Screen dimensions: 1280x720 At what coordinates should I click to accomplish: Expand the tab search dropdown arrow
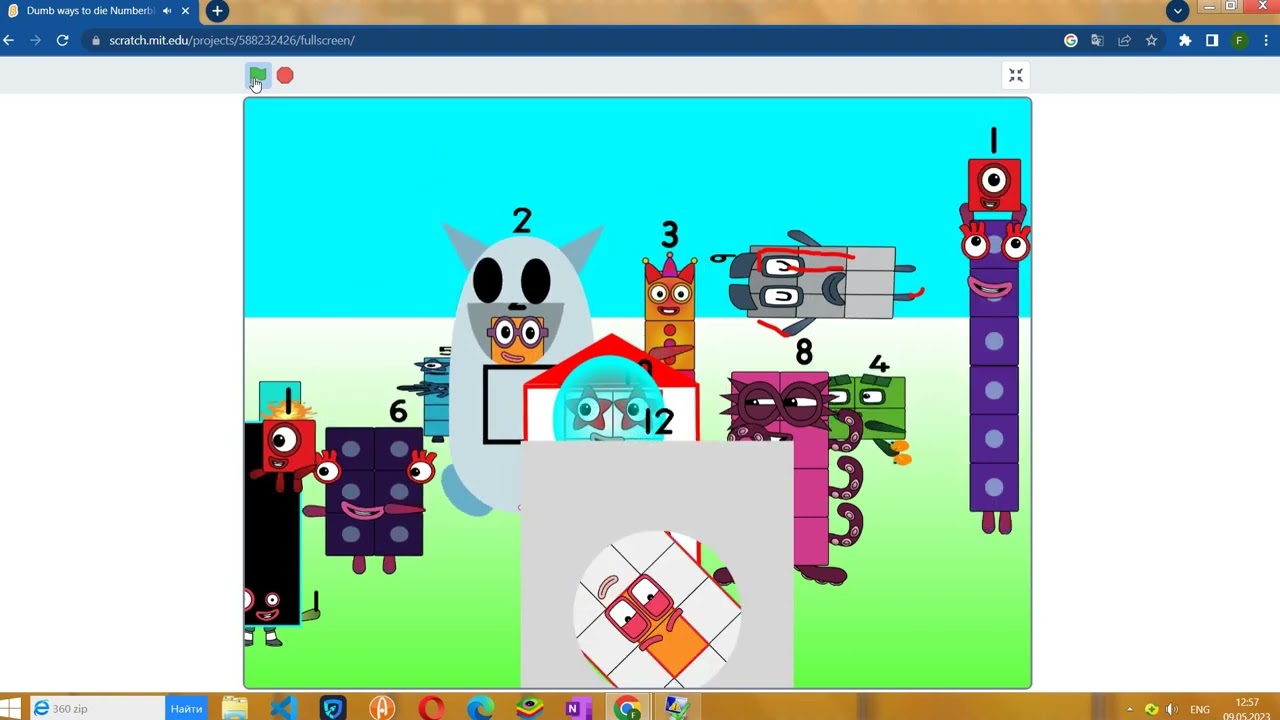(x=1178, y=11)
